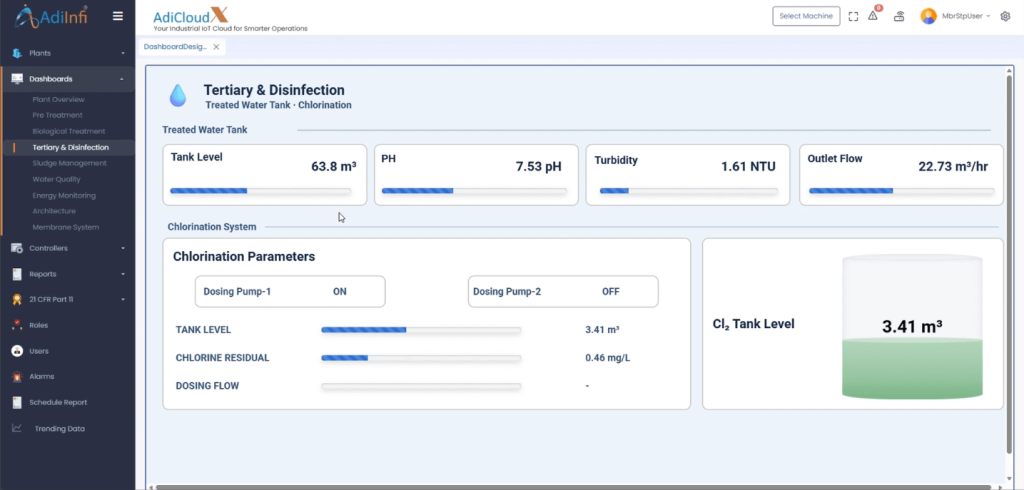Expand the Plants menu arrow
Viewport: 1024px width, 490px height.
(x=123, y=54)
